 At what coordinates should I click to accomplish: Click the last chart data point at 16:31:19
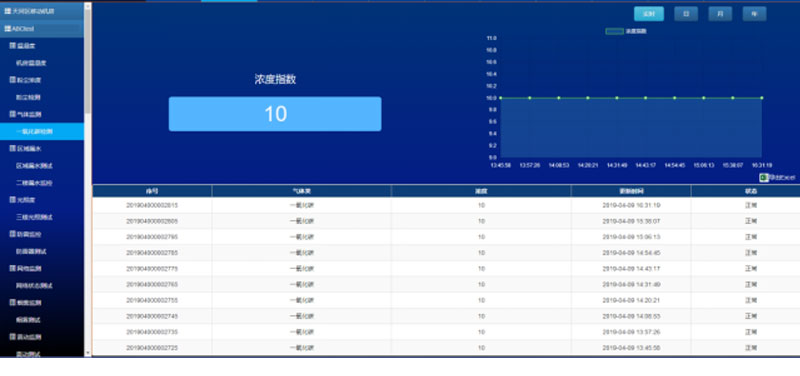[762, 97]
